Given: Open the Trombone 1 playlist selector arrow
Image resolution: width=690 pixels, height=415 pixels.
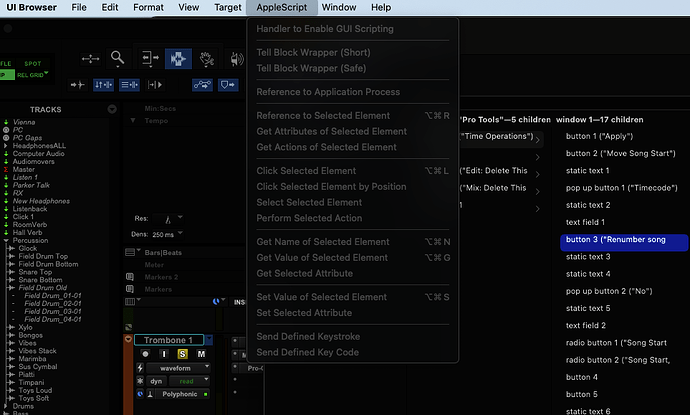Looking at the screenshot, I should pyautogui.click(x=209, y=339).
